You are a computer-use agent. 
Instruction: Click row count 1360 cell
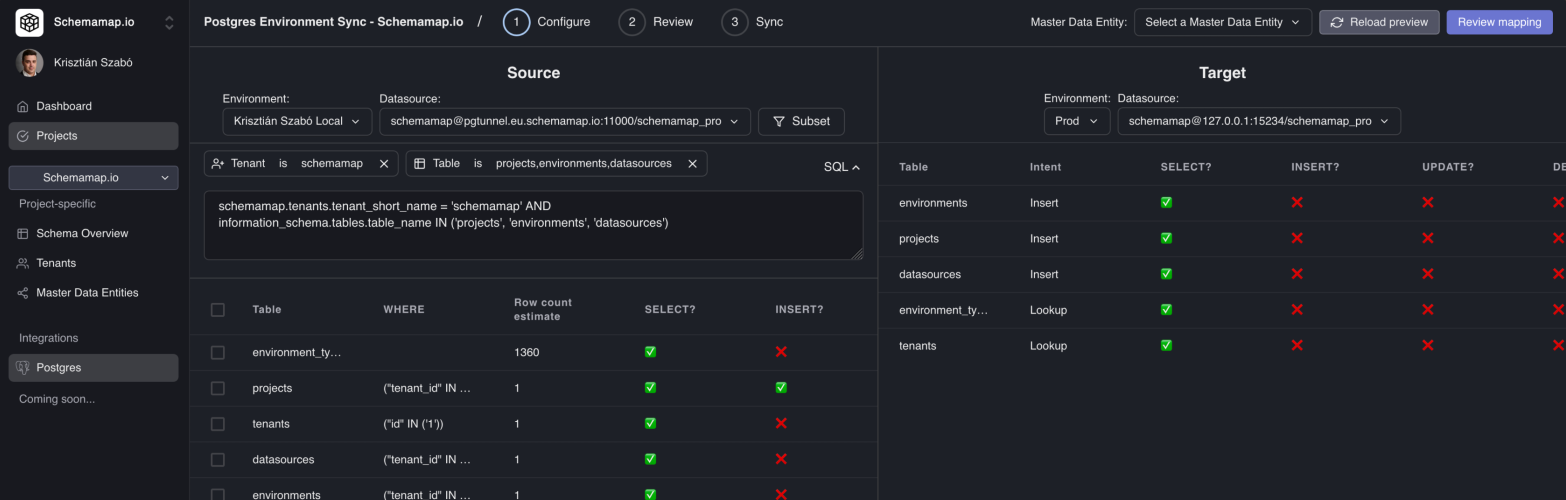tap(526, 353)
